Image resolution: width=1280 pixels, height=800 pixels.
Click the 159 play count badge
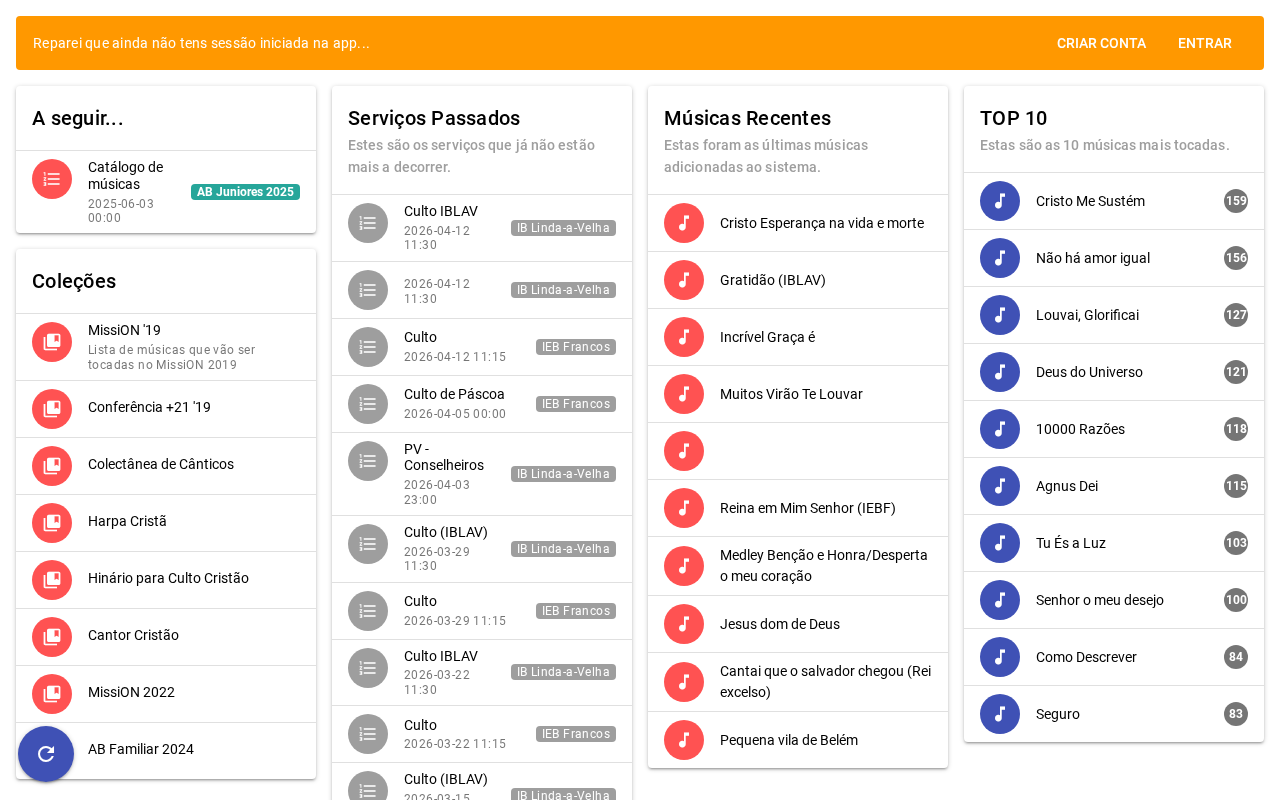click(1236, 201)
